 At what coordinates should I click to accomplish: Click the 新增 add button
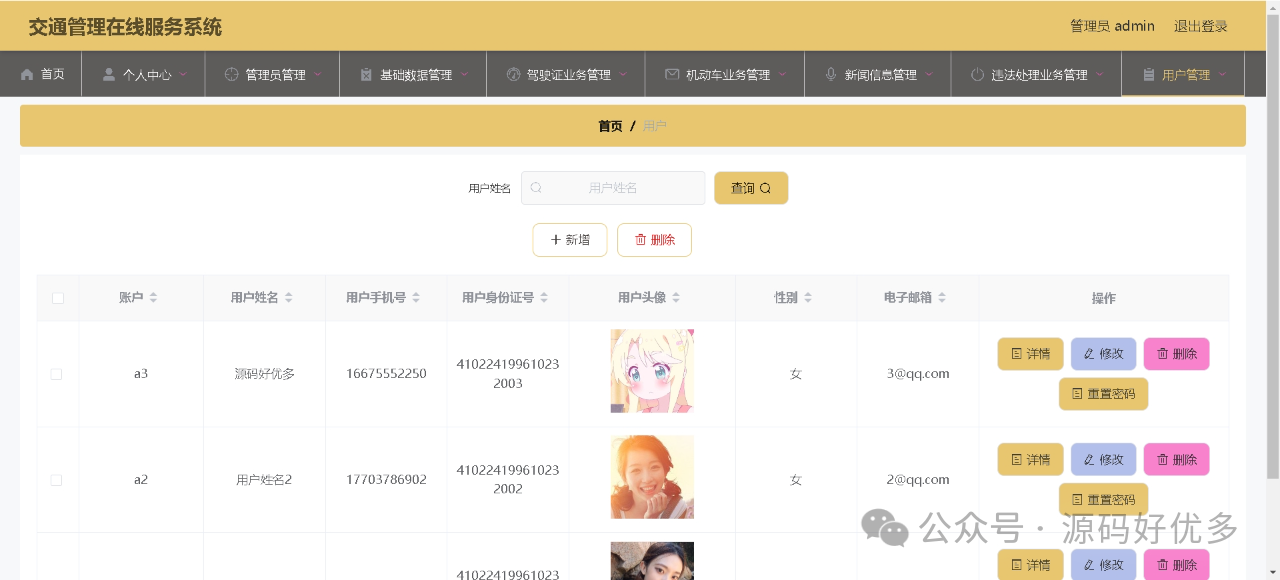pos(570,240)
